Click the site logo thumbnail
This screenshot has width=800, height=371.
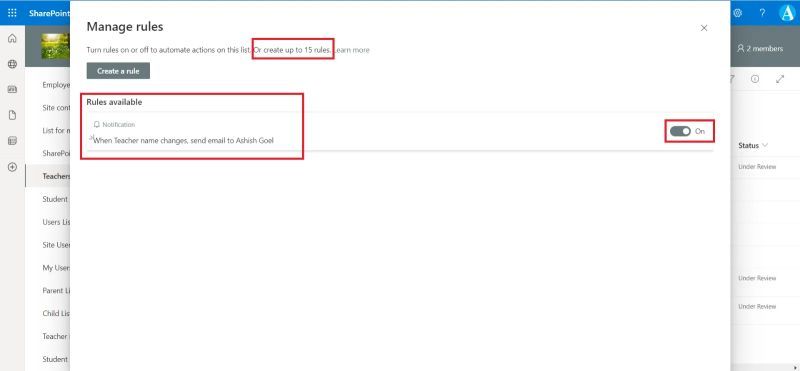coord(56,46)
